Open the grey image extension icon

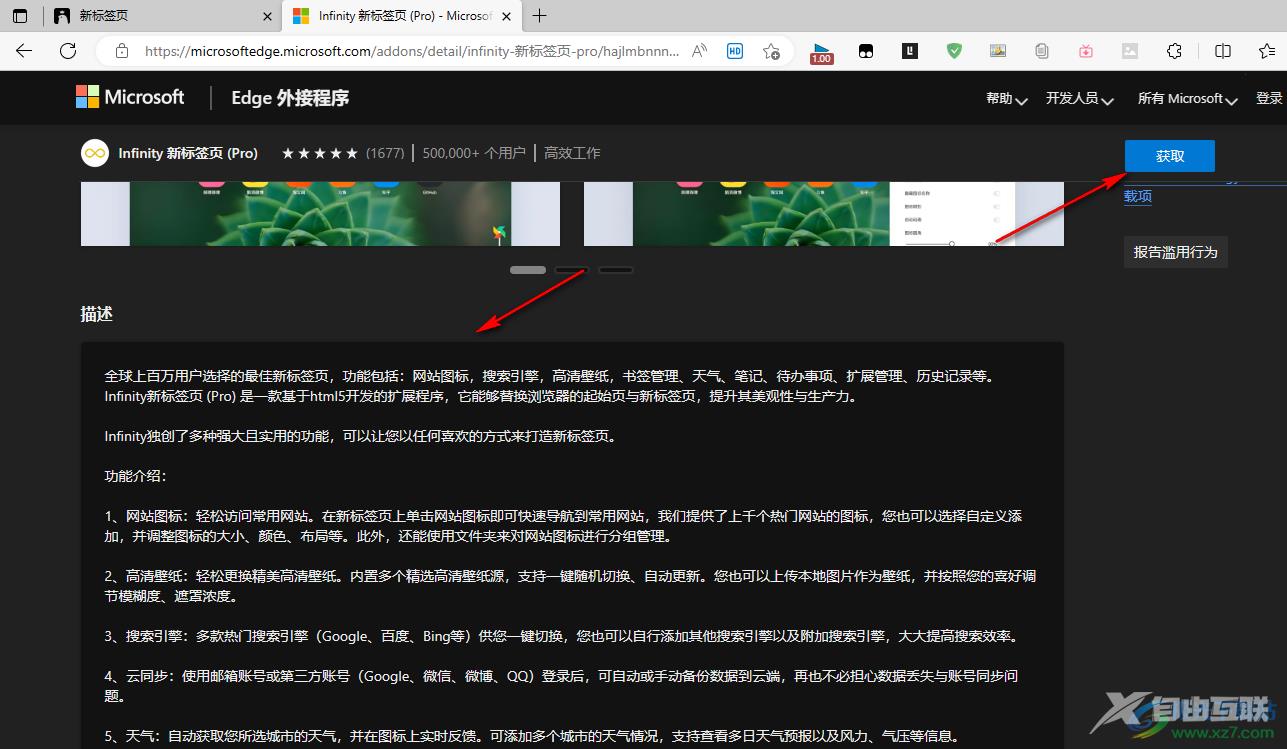point(1130,51)
